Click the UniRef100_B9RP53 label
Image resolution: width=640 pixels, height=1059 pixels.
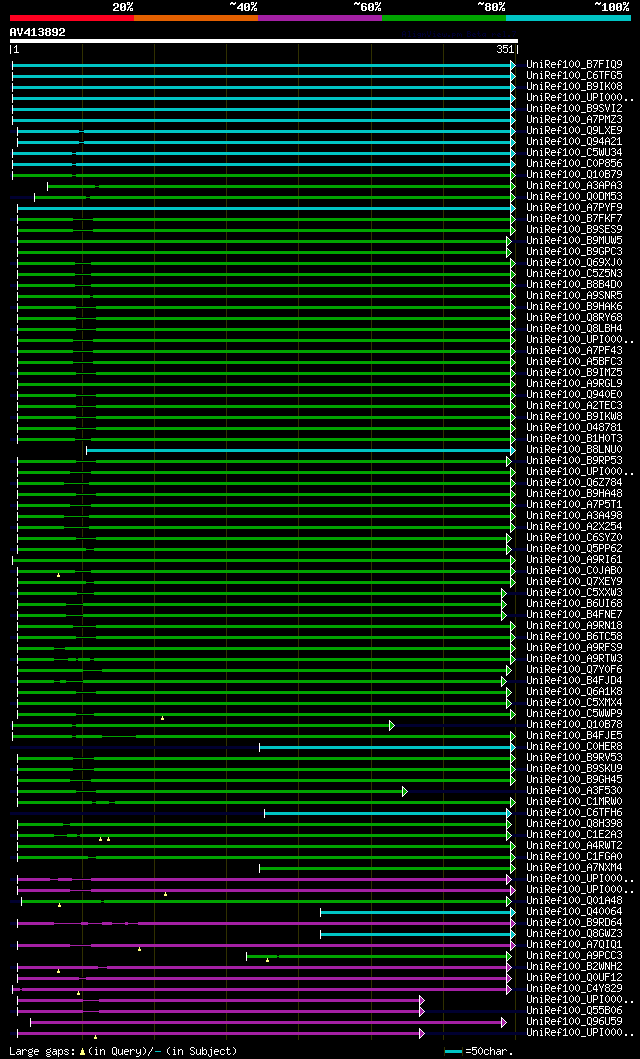point(575,460)
